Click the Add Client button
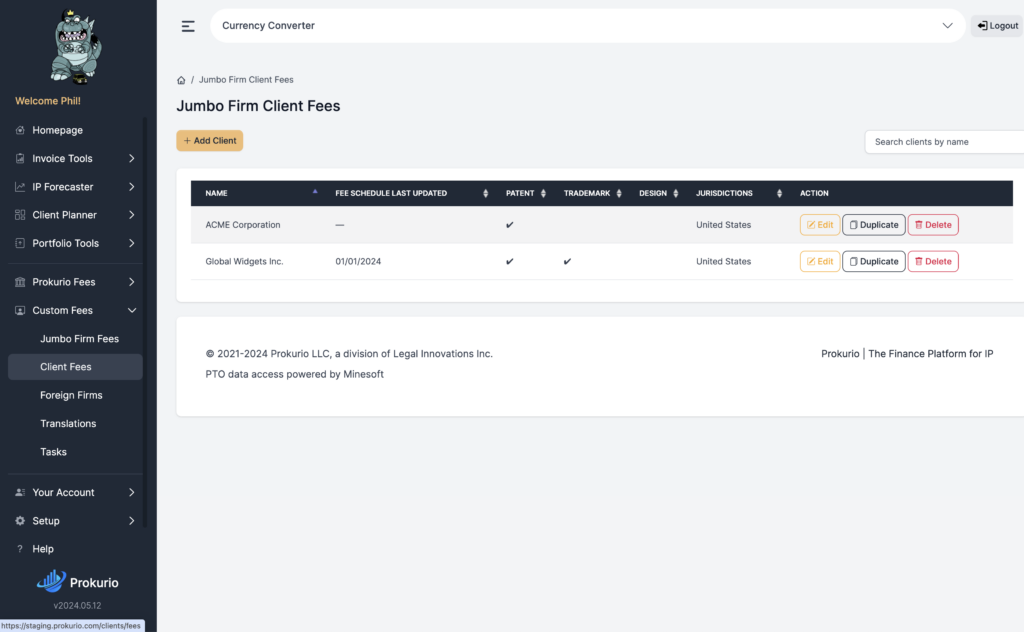Screen dimensions: 1024x632 coord(210,141)
